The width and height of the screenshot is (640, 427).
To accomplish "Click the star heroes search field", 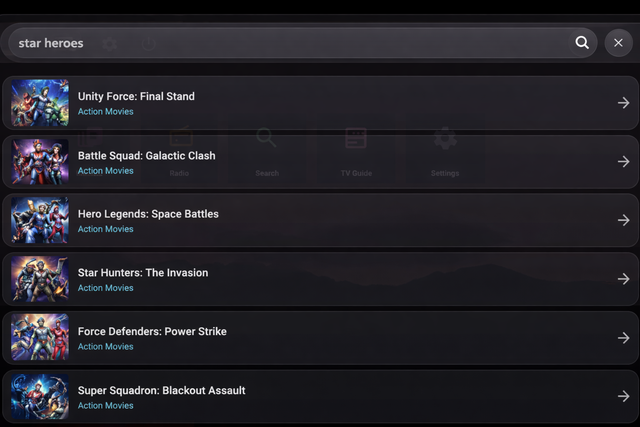I will point(290,43).
